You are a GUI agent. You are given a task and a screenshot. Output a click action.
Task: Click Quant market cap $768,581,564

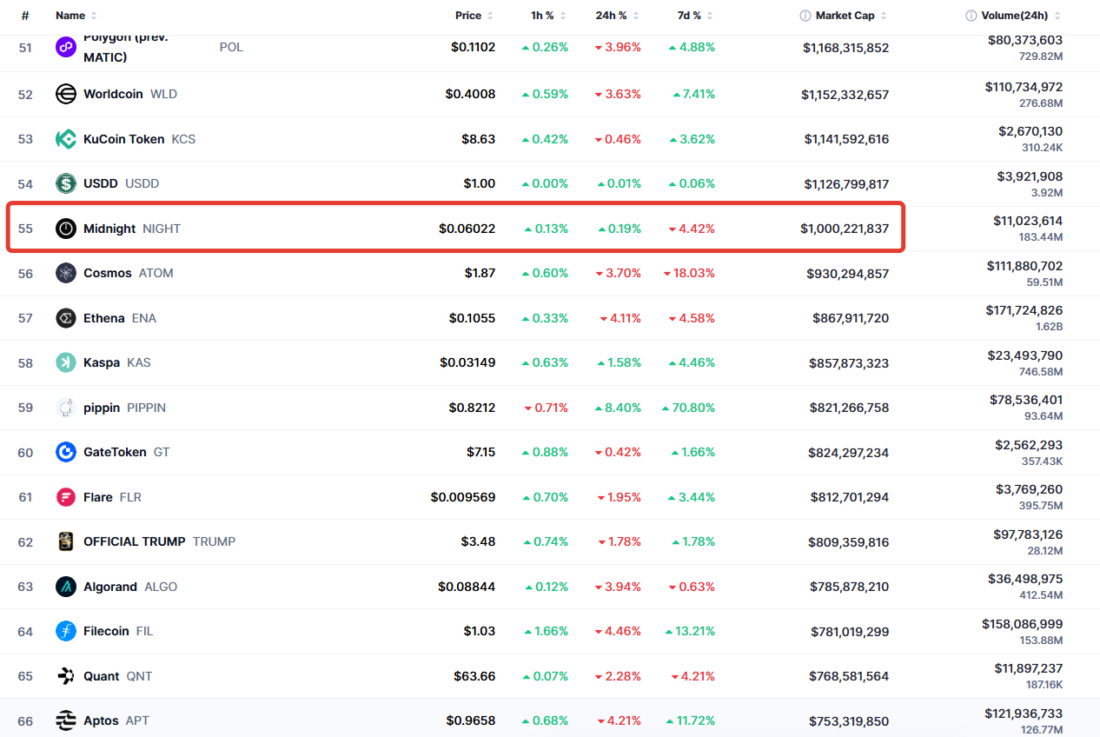848,676
